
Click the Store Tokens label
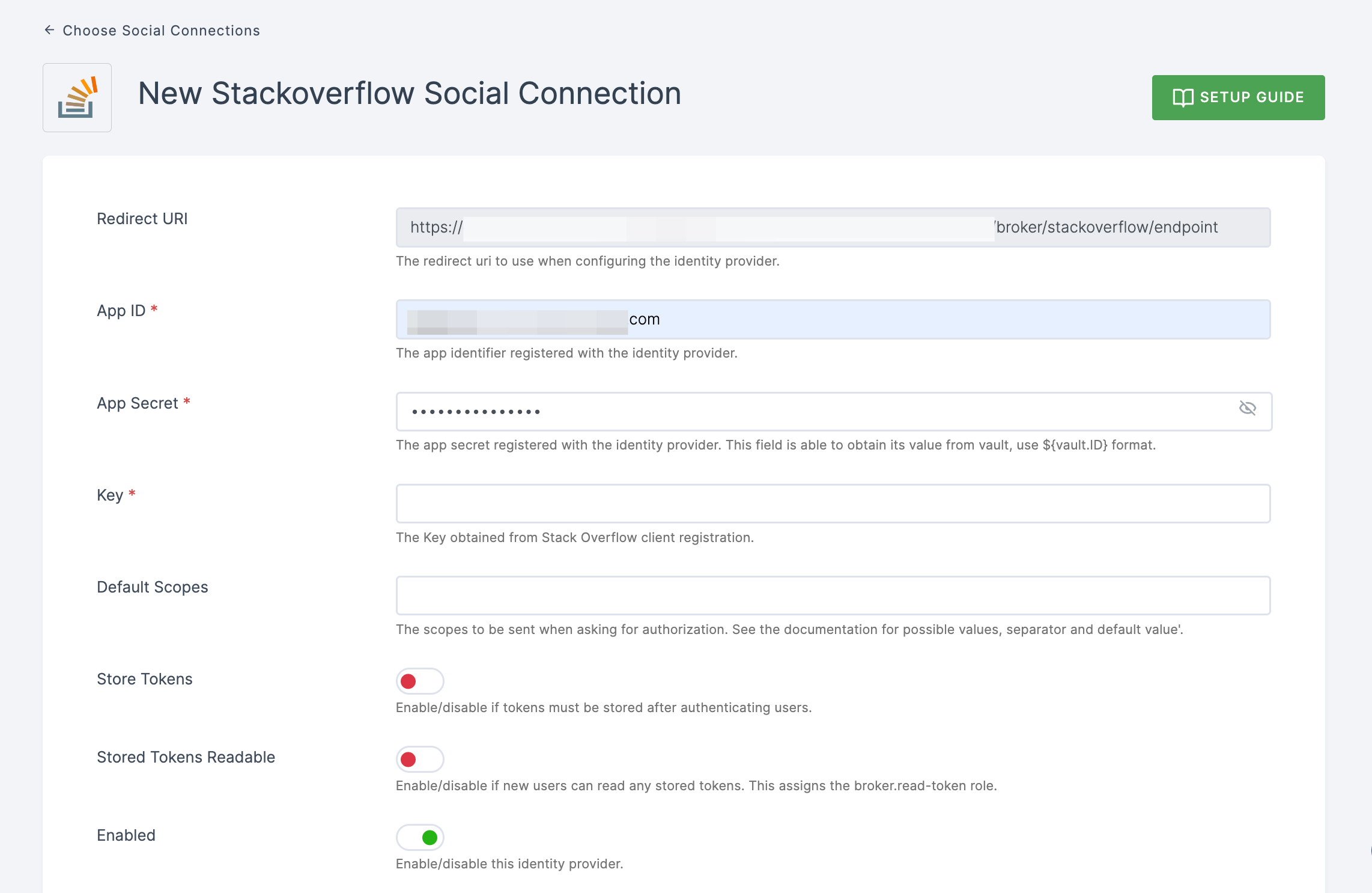[145, 679]
